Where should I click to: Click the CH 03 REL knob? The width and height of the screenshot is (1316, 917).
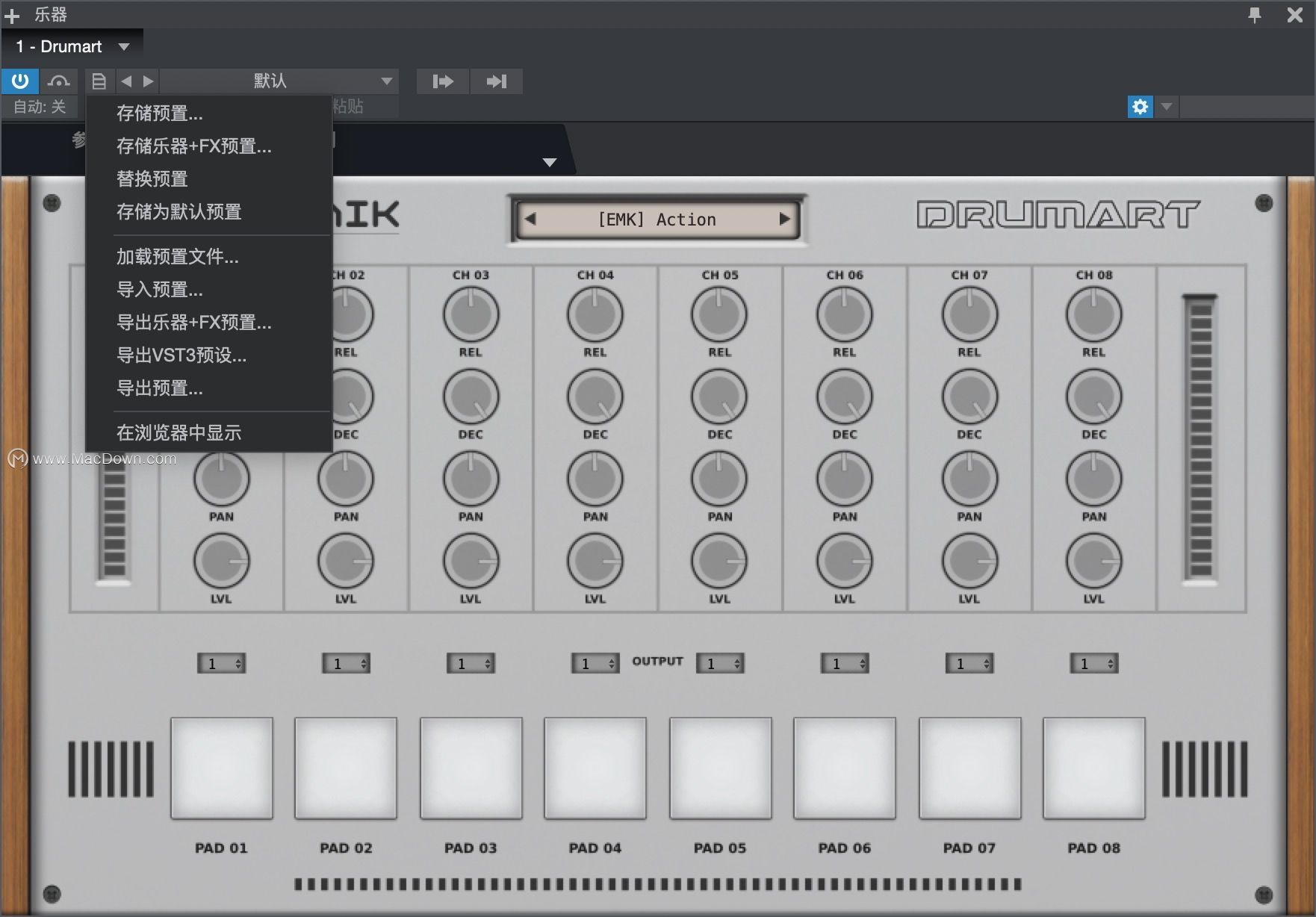pos(471,314)
